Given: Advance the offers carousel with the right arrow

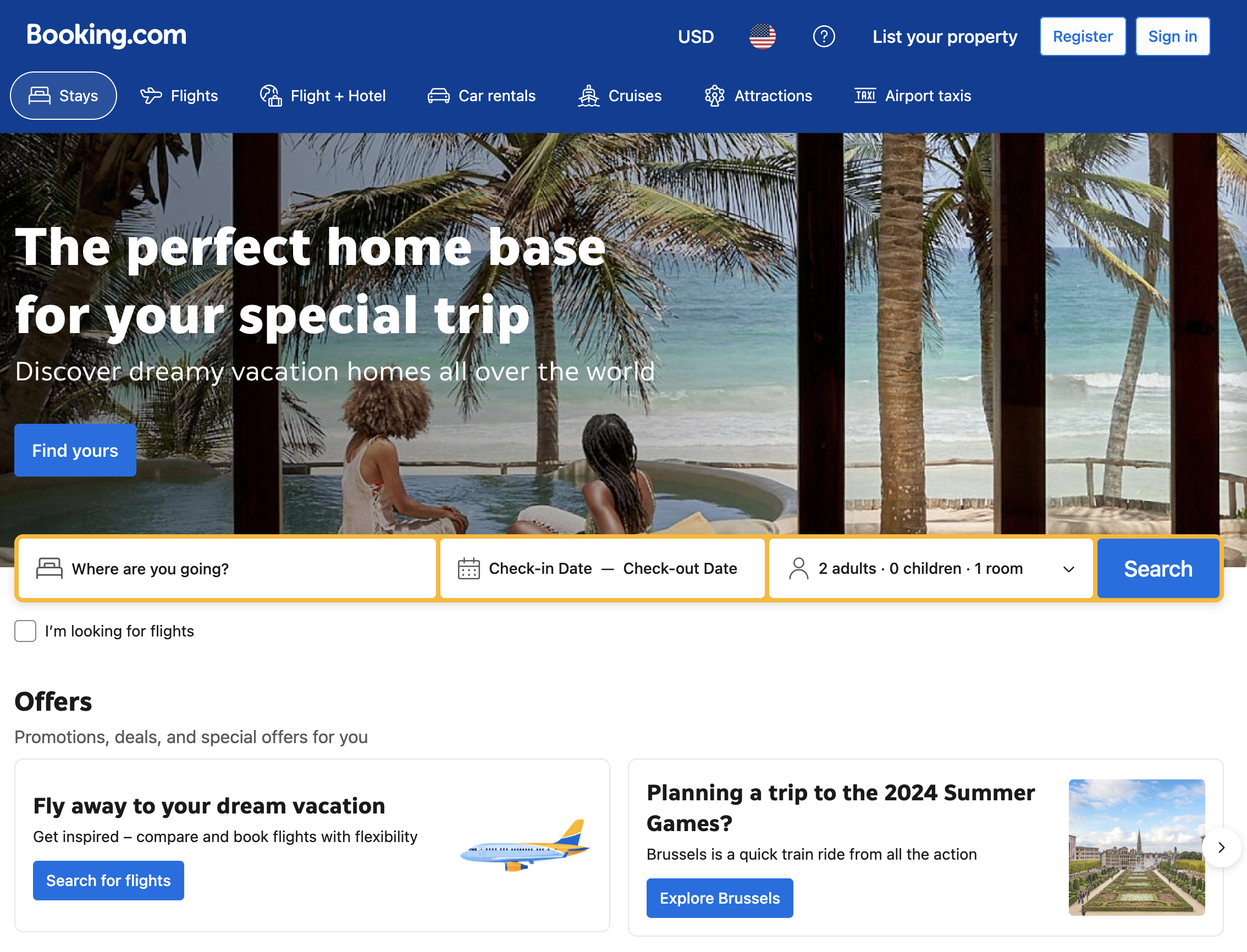Looking at the screenshot, I should pyautogui.click(x=1222, y=848).
